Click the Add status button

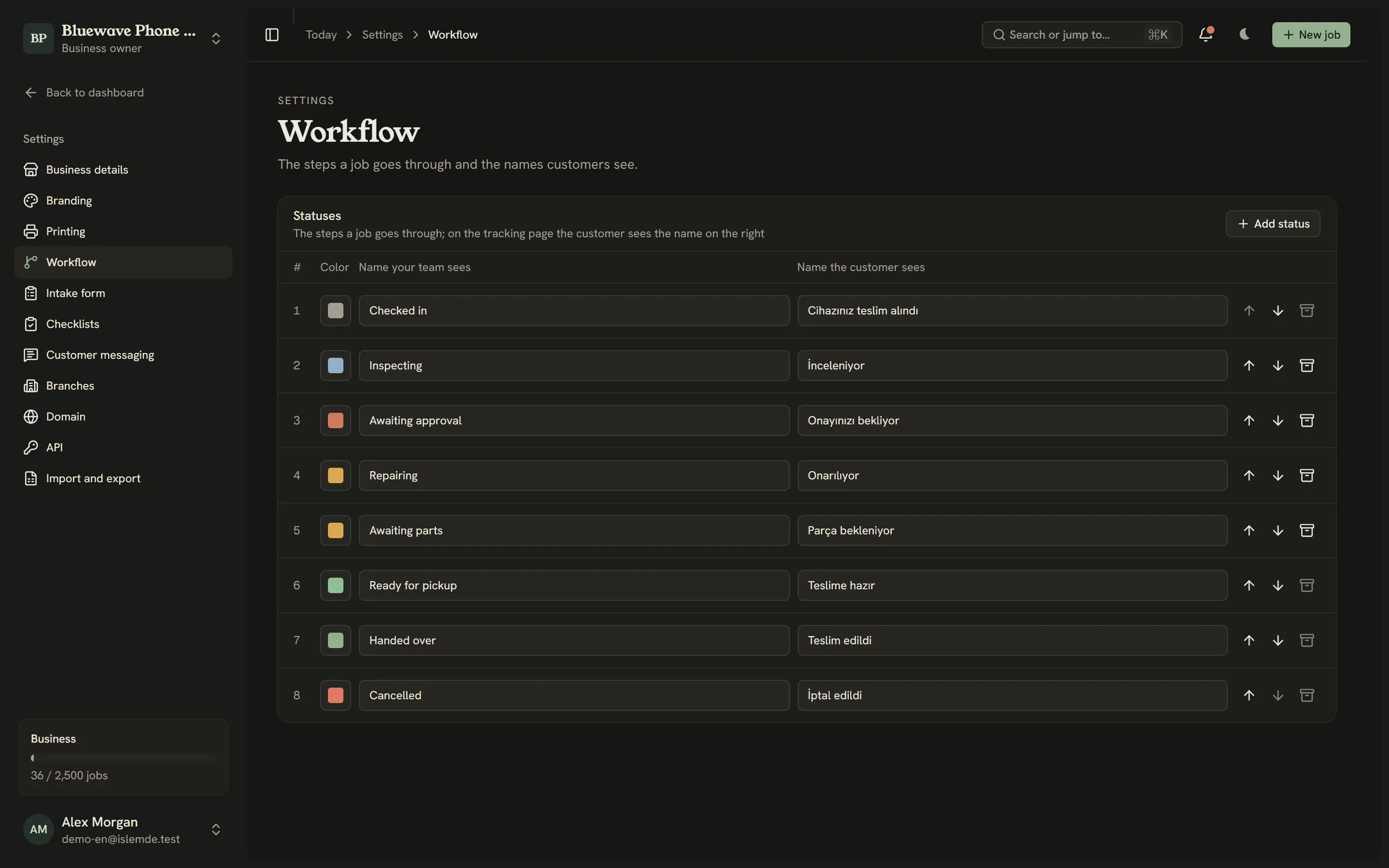point(1273,224)
